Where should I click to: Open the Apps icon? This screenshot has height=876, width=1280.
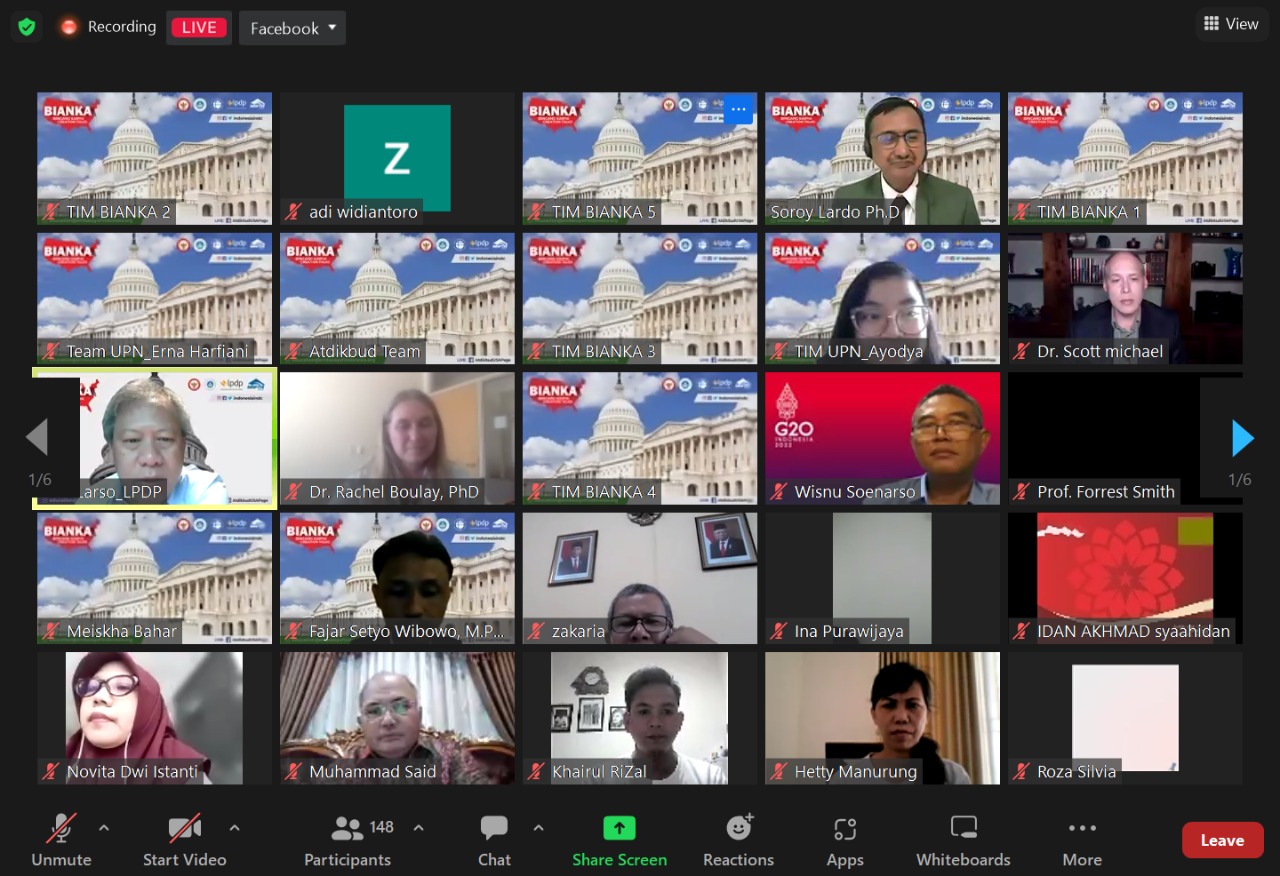845,829
